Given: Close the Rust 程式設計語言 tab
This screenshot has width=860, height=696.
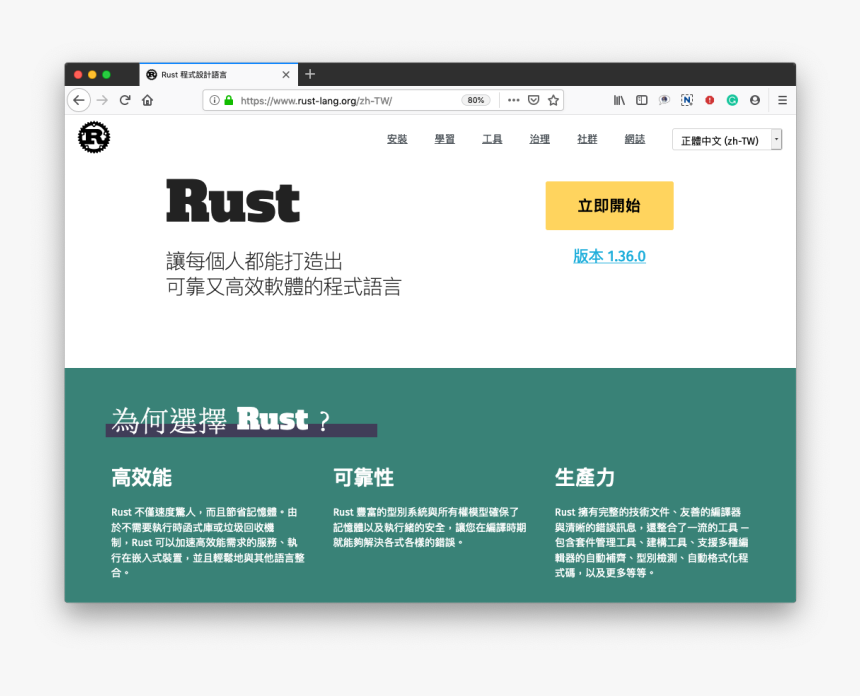Looking at the screenshot, I should tap(286, 75).
